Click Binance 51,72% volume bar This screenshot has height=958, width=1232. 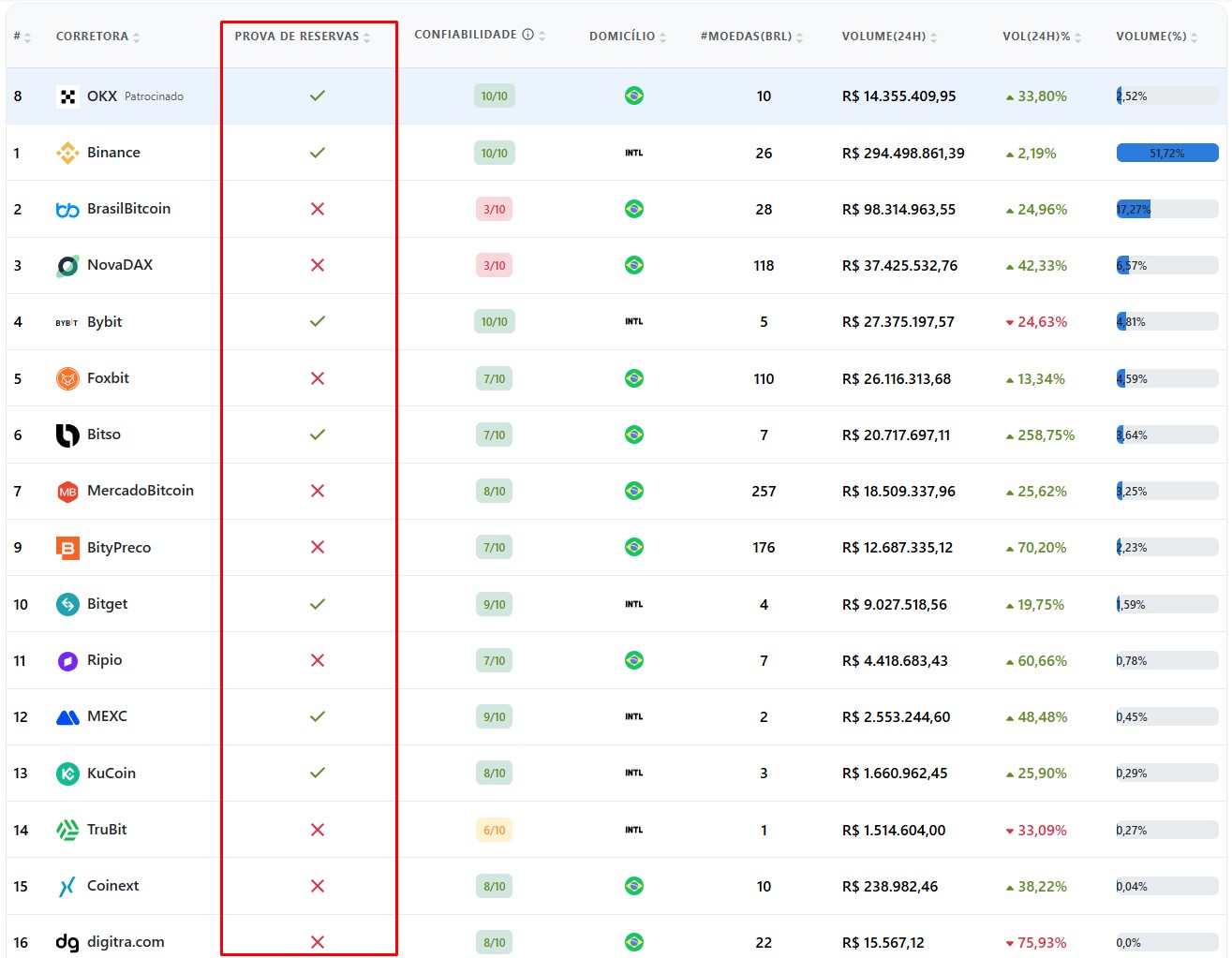pyautogui.click(x=1166, y=153)
